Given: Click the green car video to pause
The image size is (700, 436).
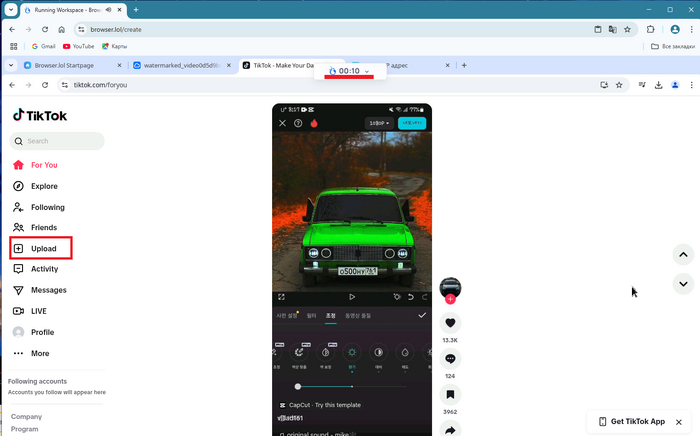Looking at the screenshot, I should pyautogui.click(x=352, y=211).
